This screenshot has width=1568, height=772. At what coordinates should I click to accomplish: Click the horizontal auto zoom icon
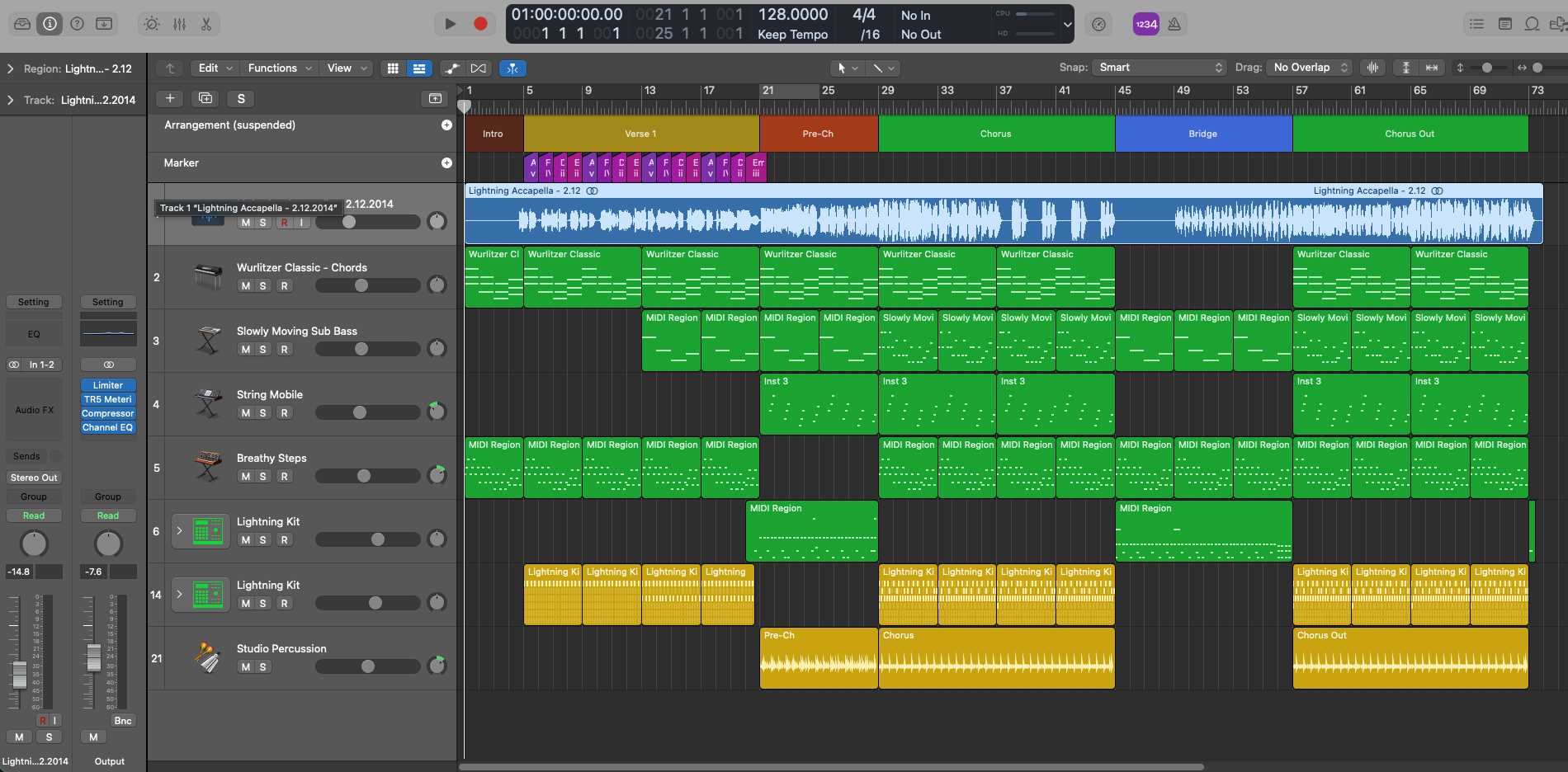pos(1432,68)
